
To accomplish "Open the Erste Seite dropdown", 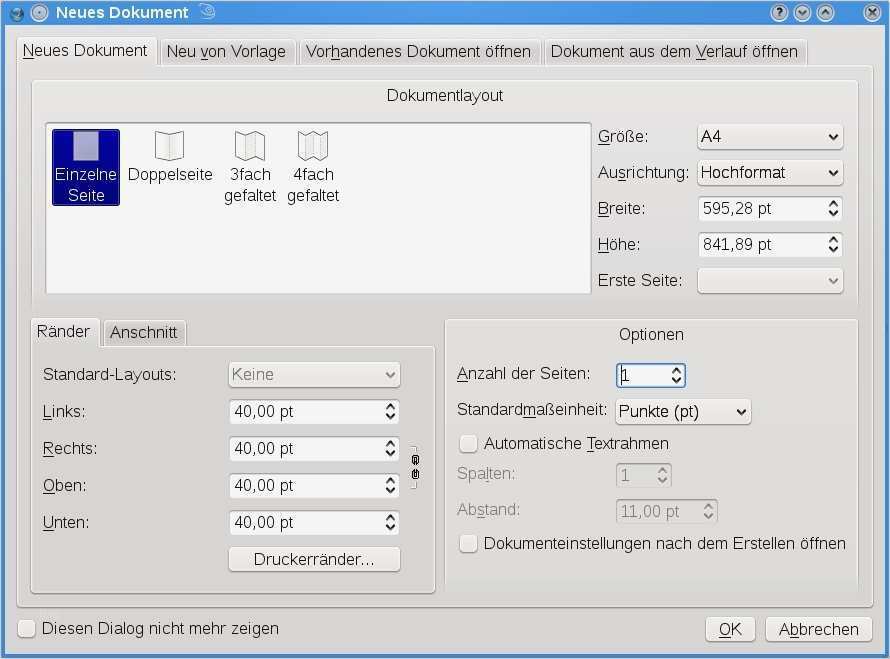I will coord(770,280).
